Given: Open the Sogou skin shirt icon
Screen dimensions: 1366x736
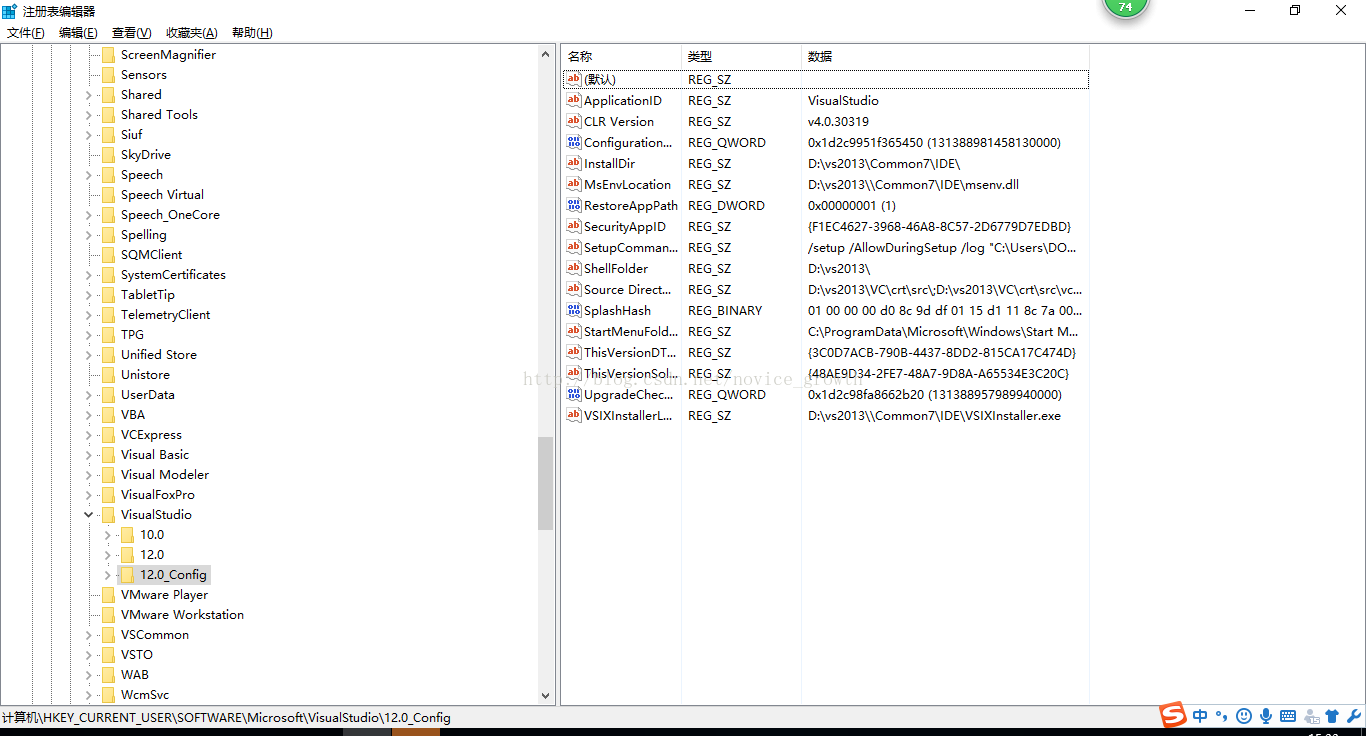Looking at the screenshot, I should [1332, 716].
